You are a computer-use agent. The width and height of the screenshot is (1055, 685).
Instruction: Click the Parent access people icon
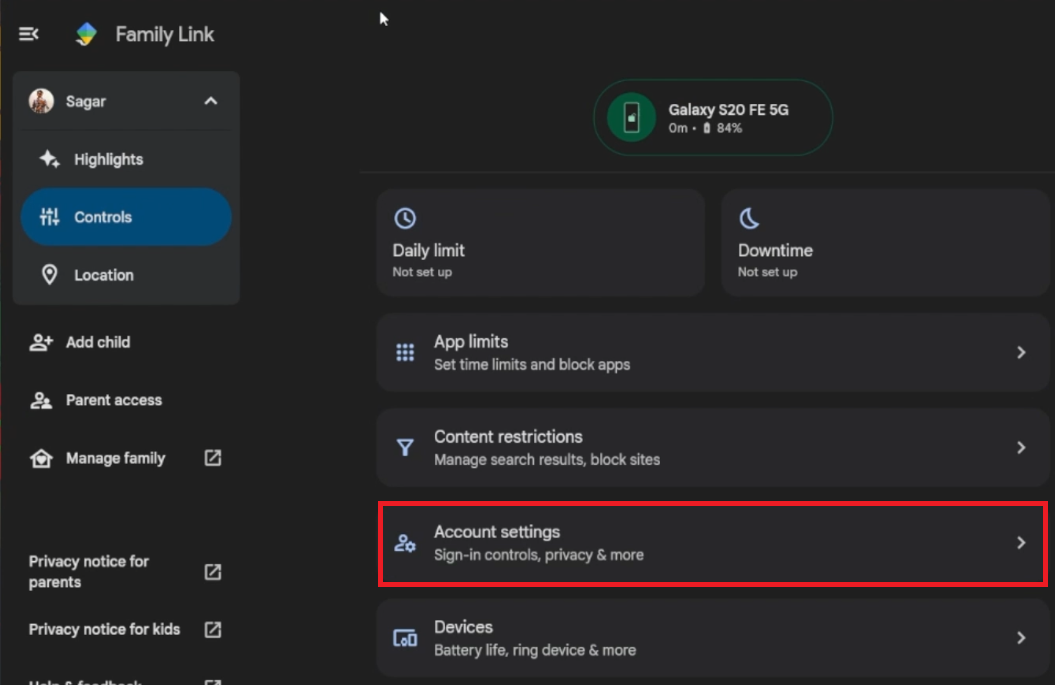pyautogui.click(x=40, y=400)
